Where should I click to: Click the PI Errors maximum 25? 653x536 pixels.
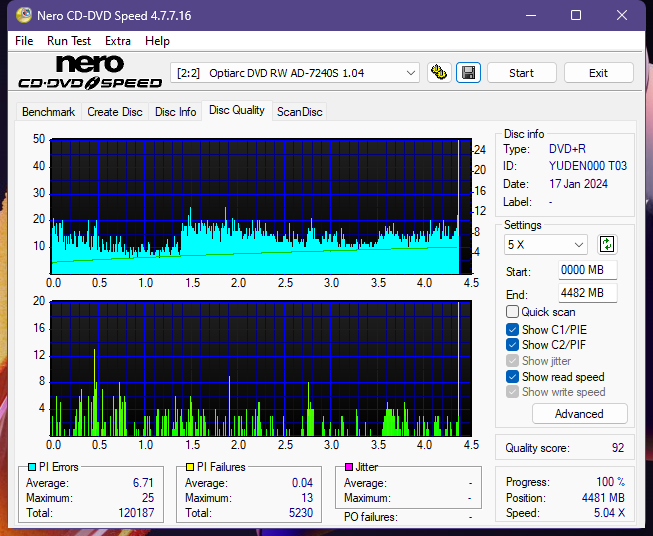[148, 498]
